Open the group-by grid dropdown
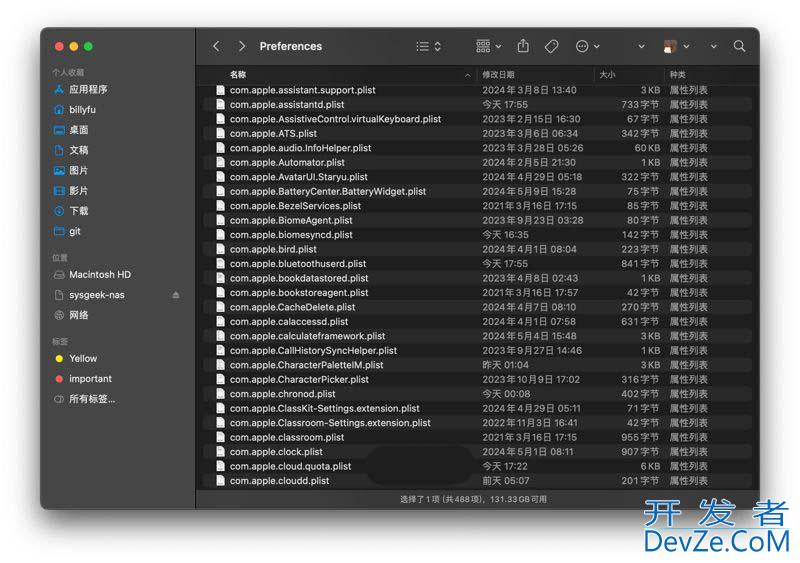Screen dimensions: 800x563 (x=488, y=46)
